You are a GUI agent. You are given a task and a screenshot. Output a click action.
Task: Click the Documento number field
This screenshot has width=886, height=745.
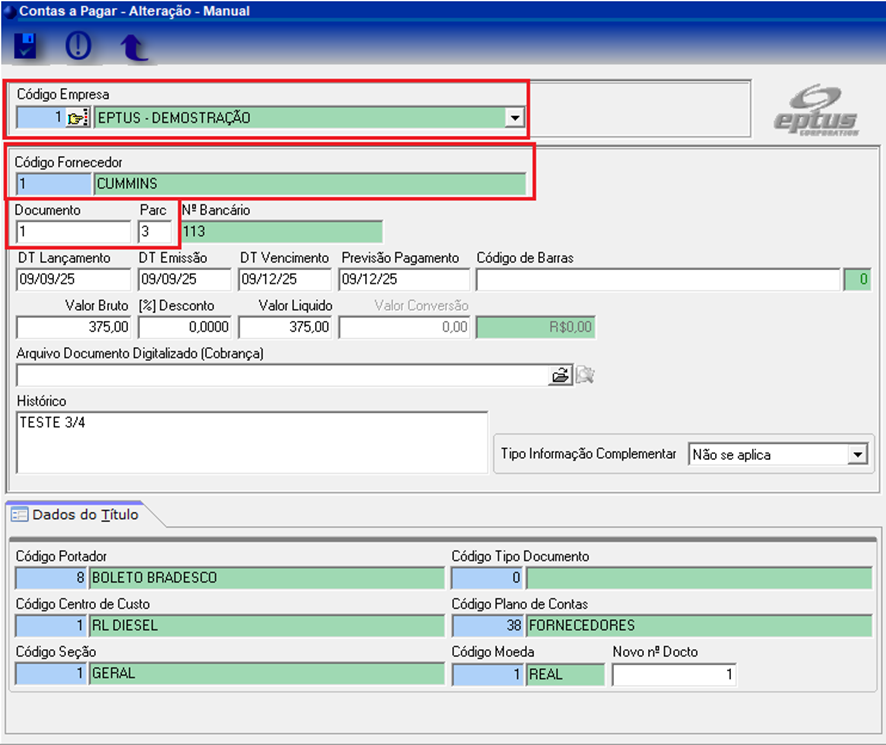(x=73, y=232)
